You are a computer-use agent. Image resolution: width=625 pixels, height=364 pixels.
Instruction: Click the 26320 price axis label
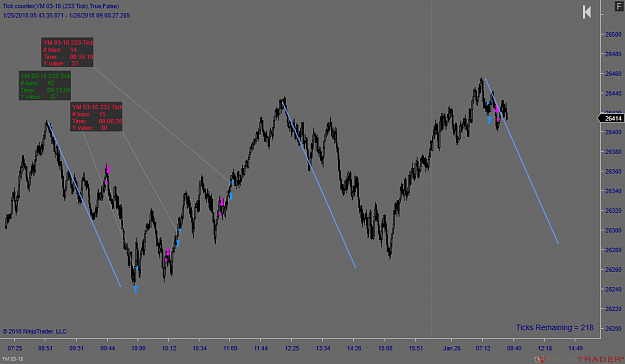[613, 211]
